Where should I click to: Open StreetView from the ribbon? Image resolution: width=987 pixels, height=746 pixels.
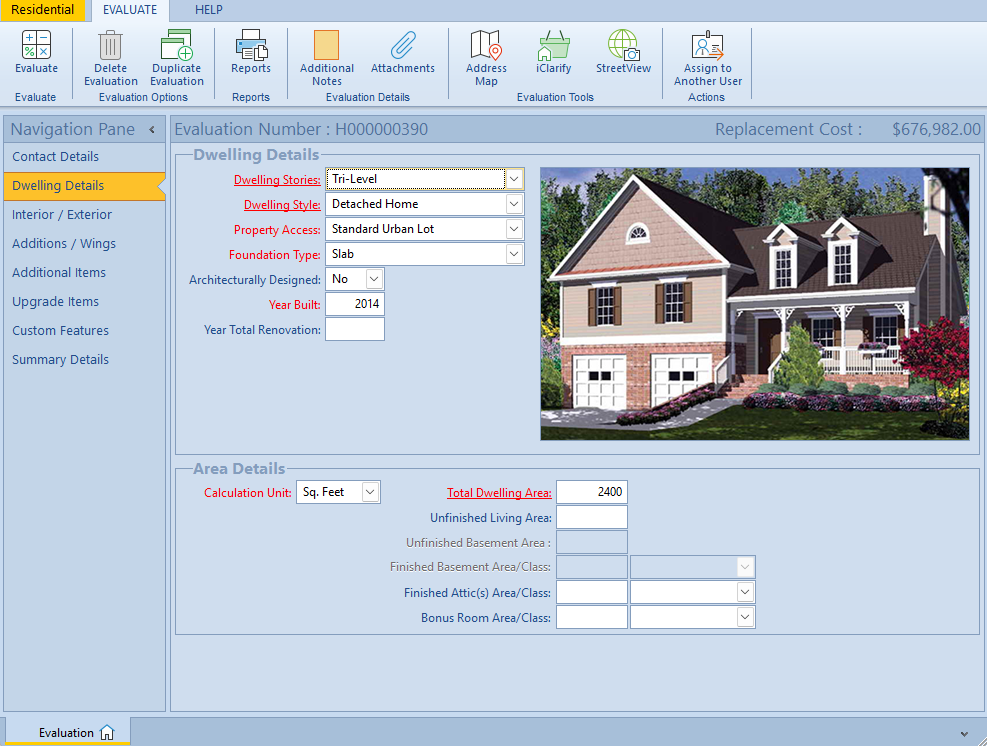[x=623, y=45]
